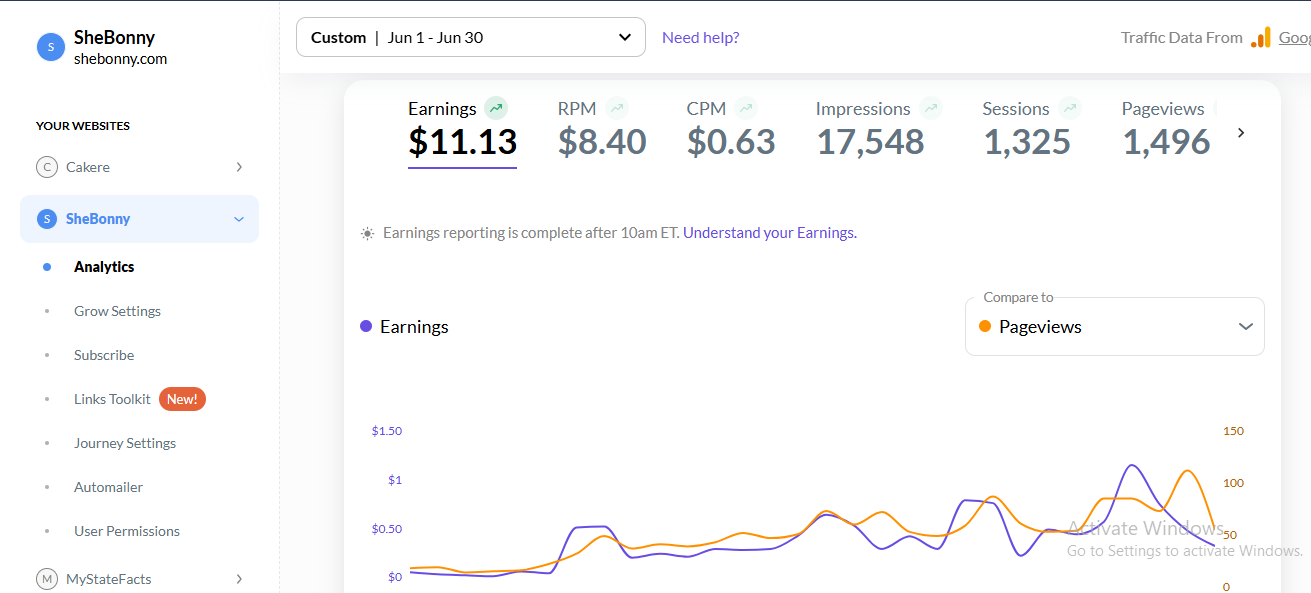This screenshot has height=593, width=1311.
Task: Click the Need help? link
Action: (701, 37)
